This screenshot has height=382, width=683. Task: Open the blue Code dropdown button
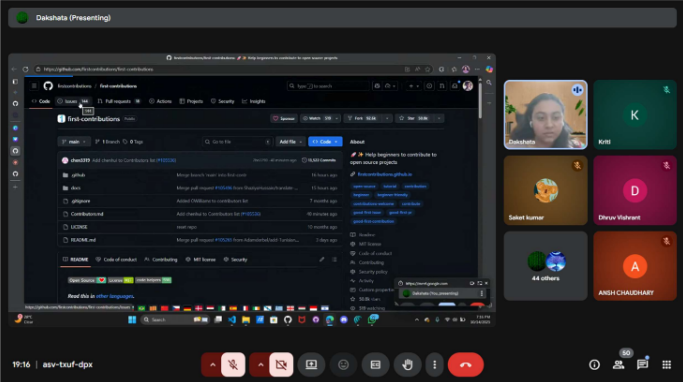click(325, 142)
